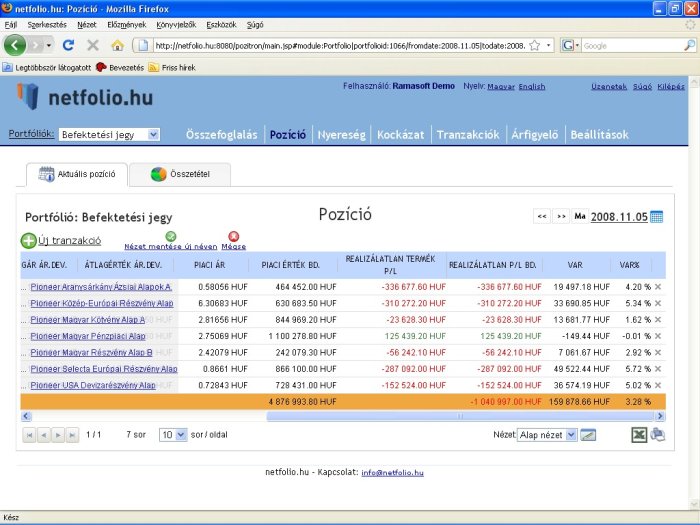Open the Pioneer Magyar Részvény Alap B link

(x=92, y=352)
